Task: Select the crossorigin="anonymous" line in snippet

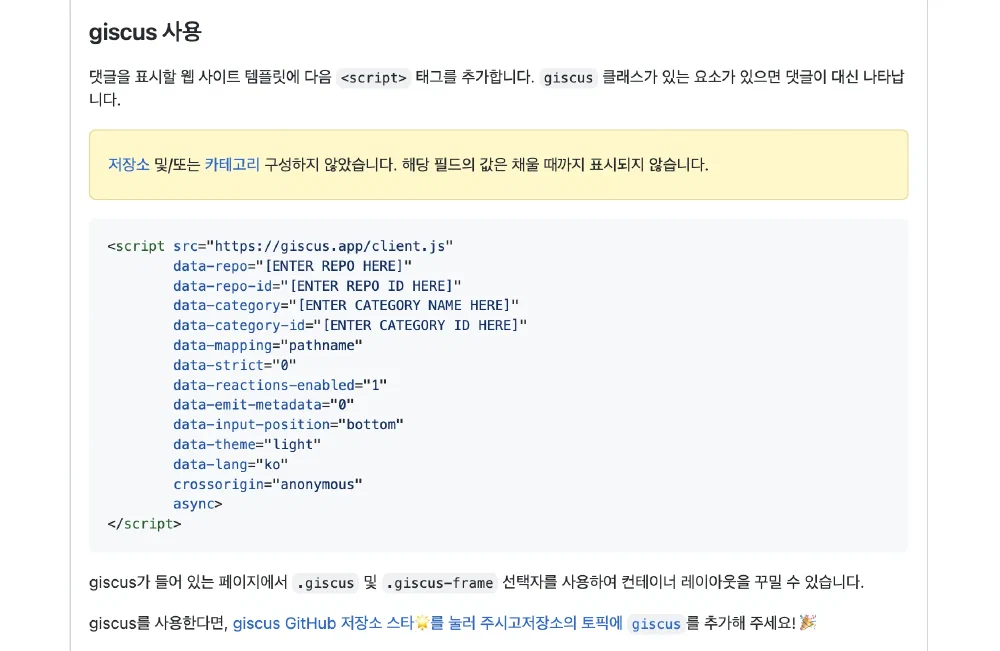Action: pos(267,484)
